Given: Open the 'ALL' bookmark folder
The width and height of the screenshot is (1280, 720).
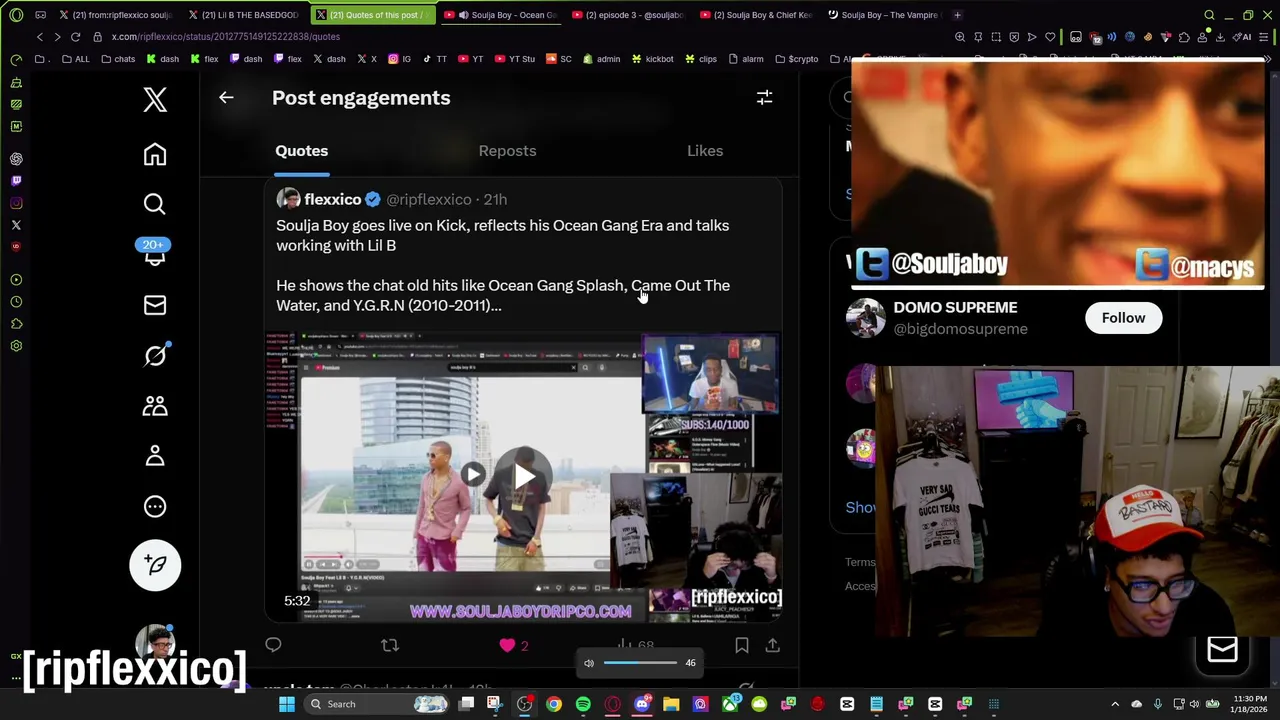Looking at the screenshot, I should click(75, 59).
